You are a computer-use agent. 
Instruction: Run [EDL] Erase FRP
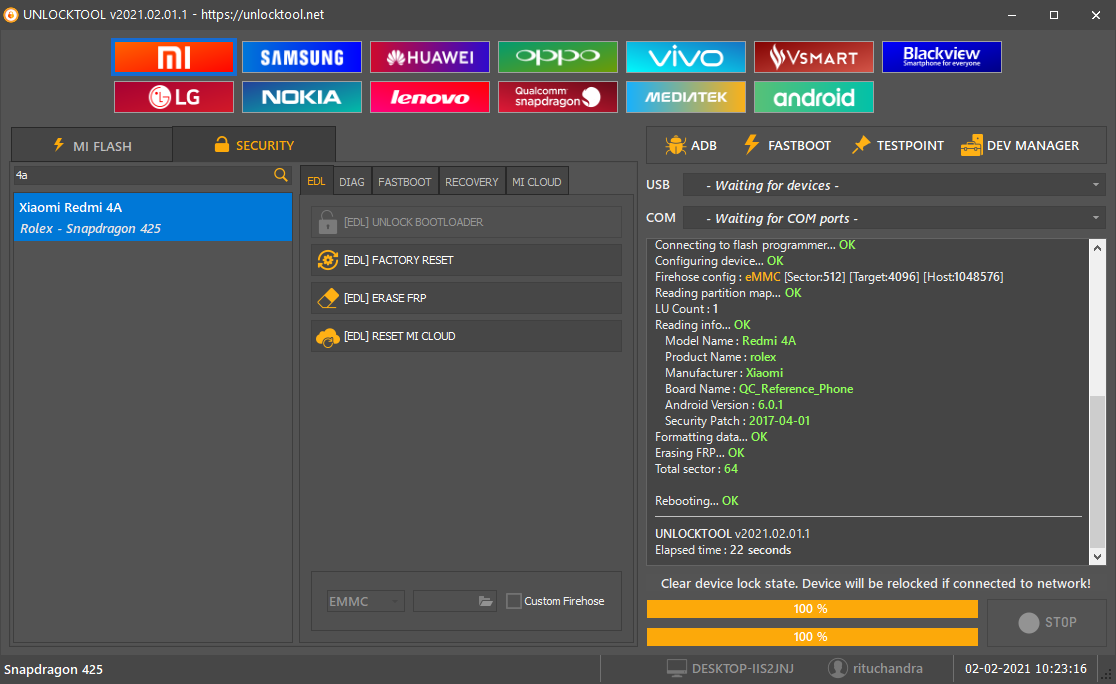(x=466, y=298)
